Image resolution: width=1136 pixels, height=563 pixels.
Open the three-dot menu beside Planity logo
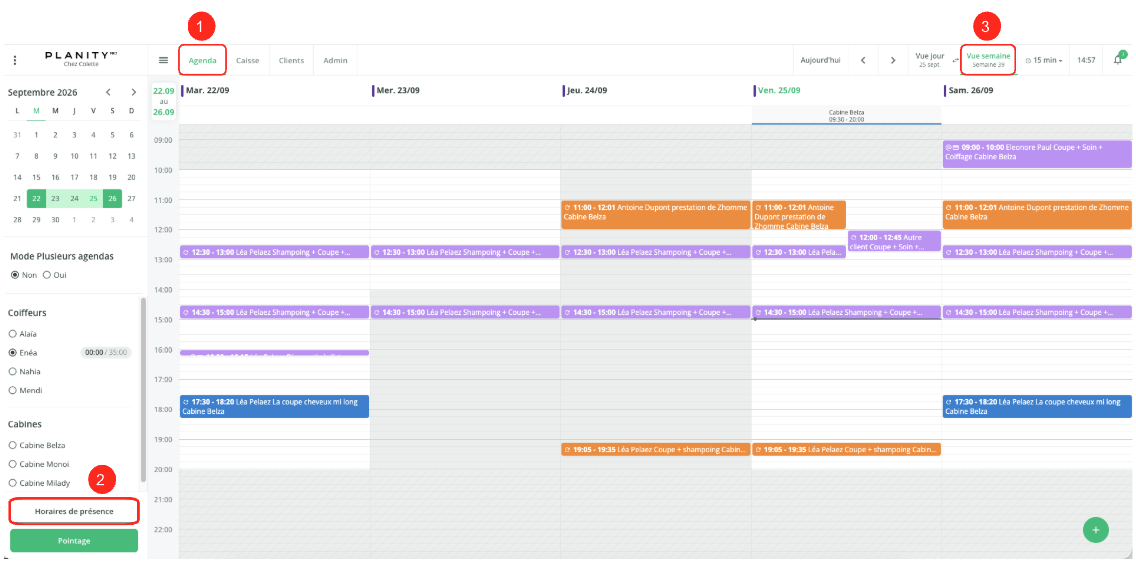point(15,60)
